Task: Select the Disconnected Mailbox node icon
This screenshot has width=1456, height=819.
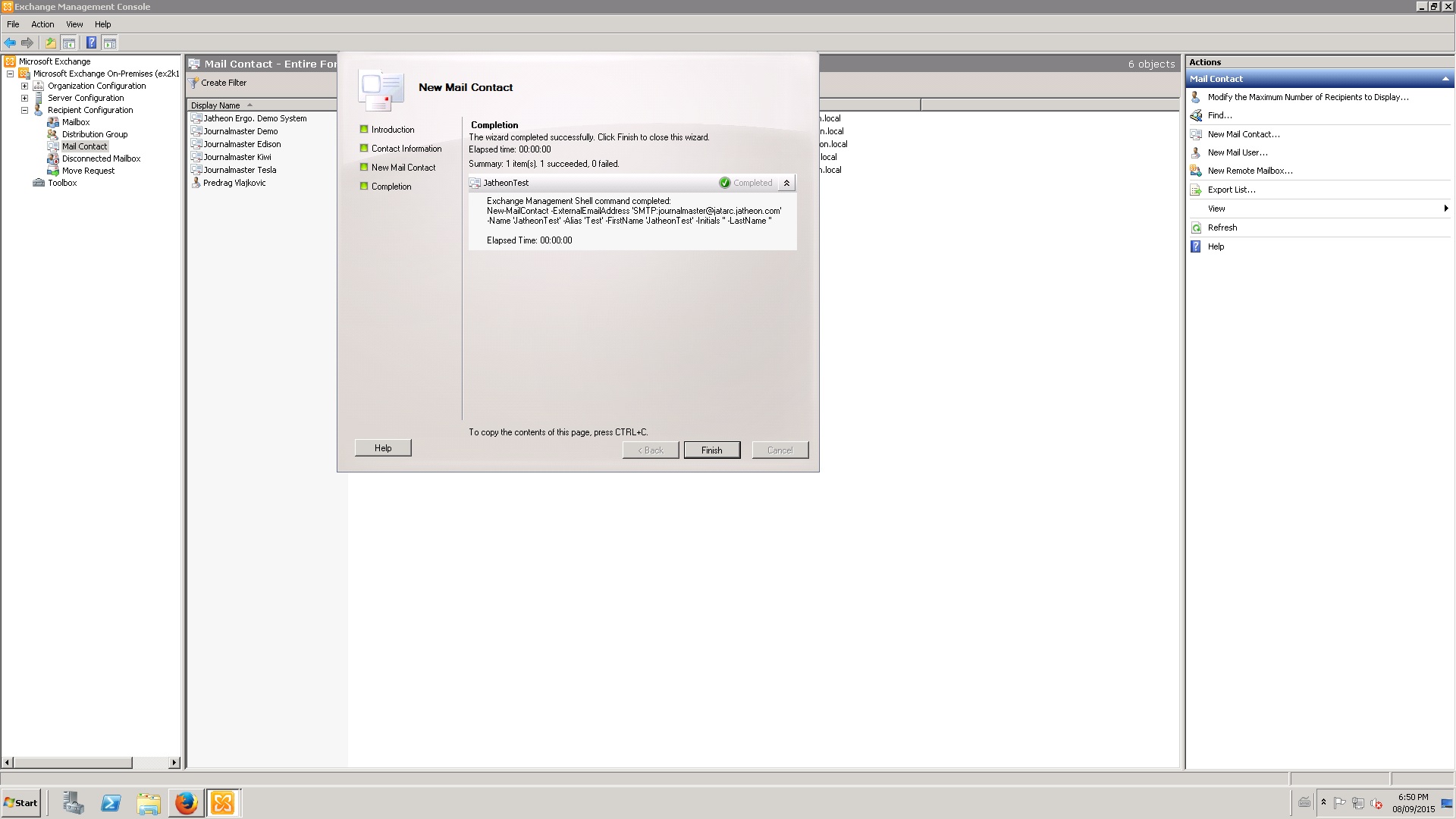Action: [53, 158]
